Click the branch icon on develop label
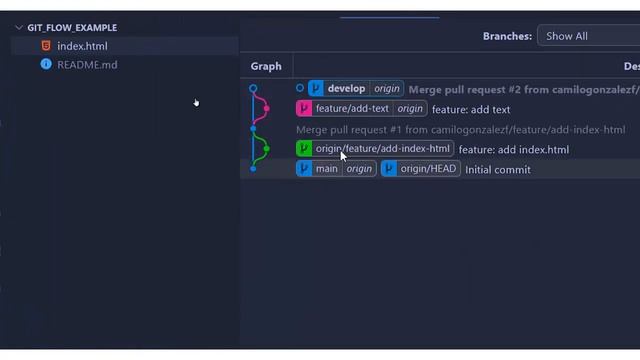Image resolution: width=640 pixels, height=360 pixels. click(x=316, y=89)
